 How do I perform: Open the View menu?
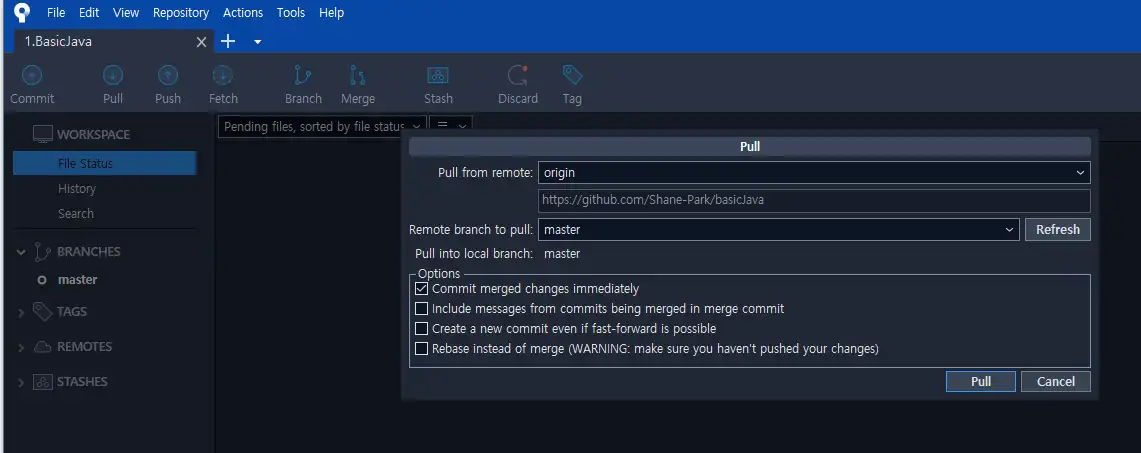pos(126,12)
